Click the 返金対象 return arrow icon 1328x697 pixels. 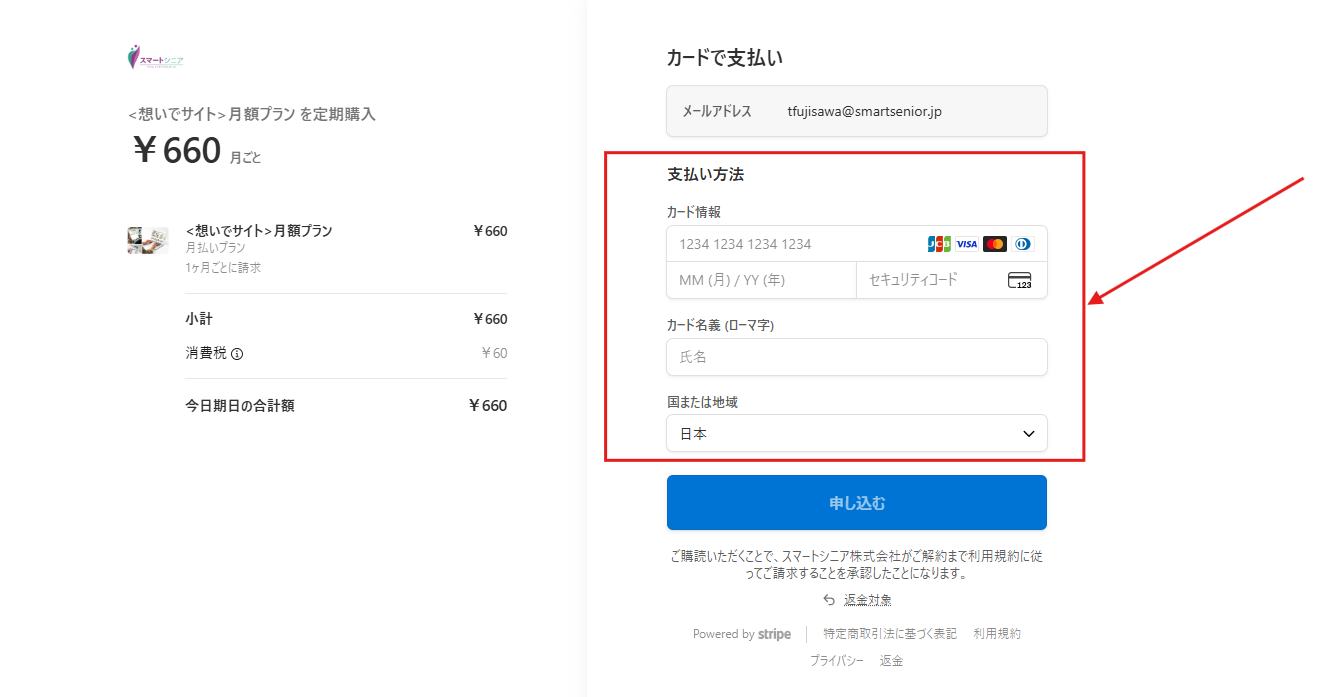(828, 600)
